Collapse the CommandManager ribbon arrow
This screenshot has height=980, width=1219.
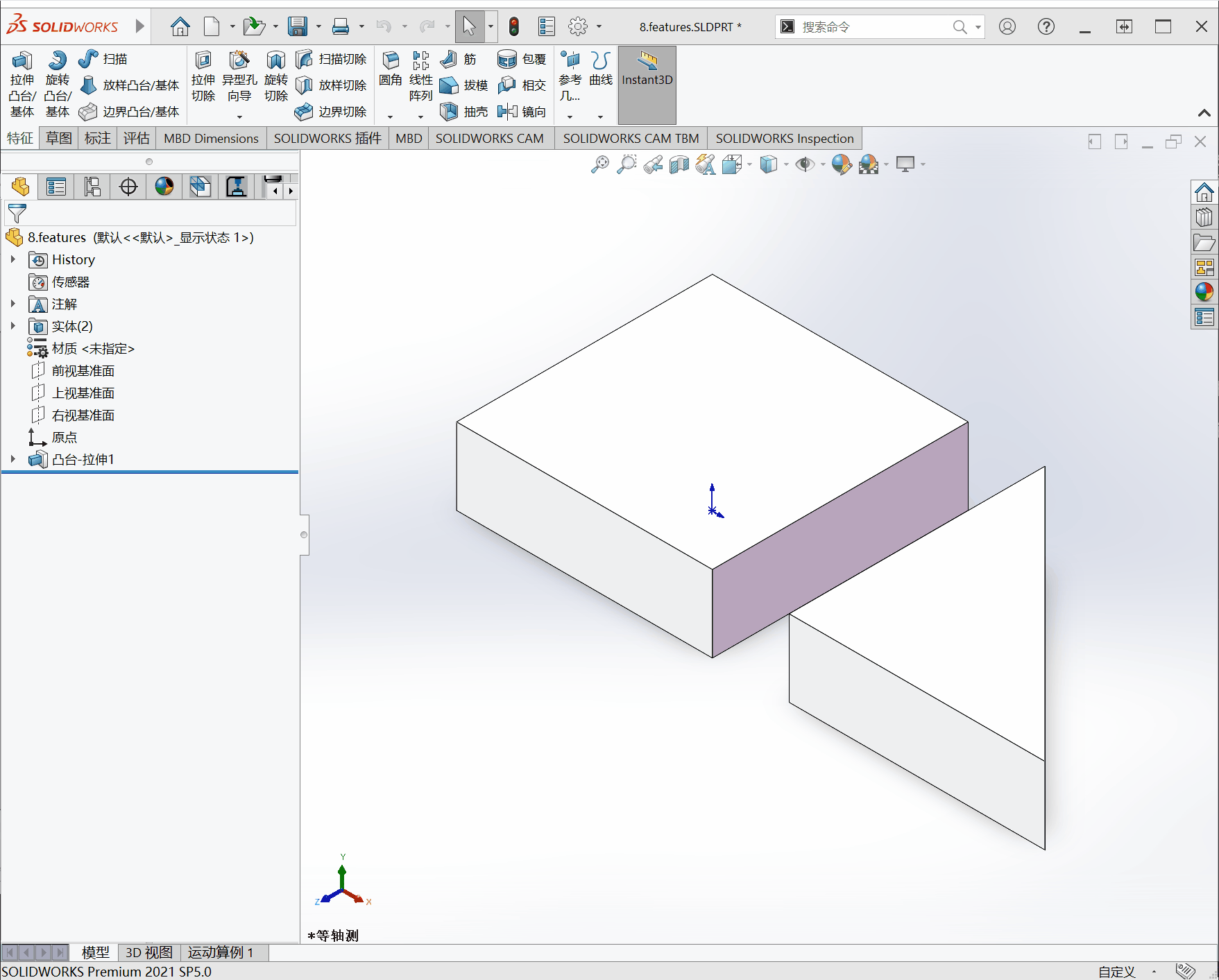coord(1204,112)
